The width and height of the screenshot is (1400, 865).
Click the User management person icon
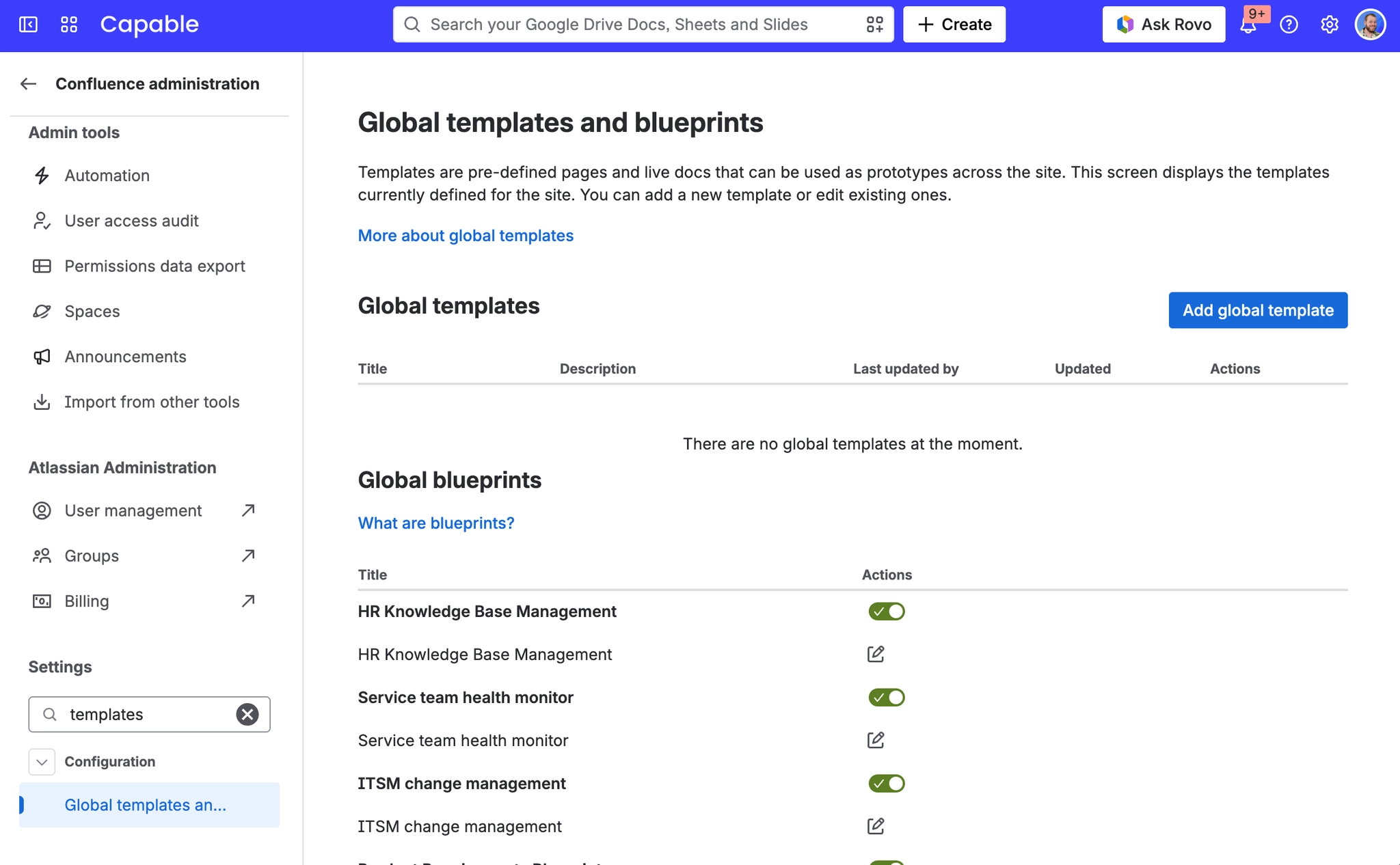pyautogui.click(x=42, y=510)
